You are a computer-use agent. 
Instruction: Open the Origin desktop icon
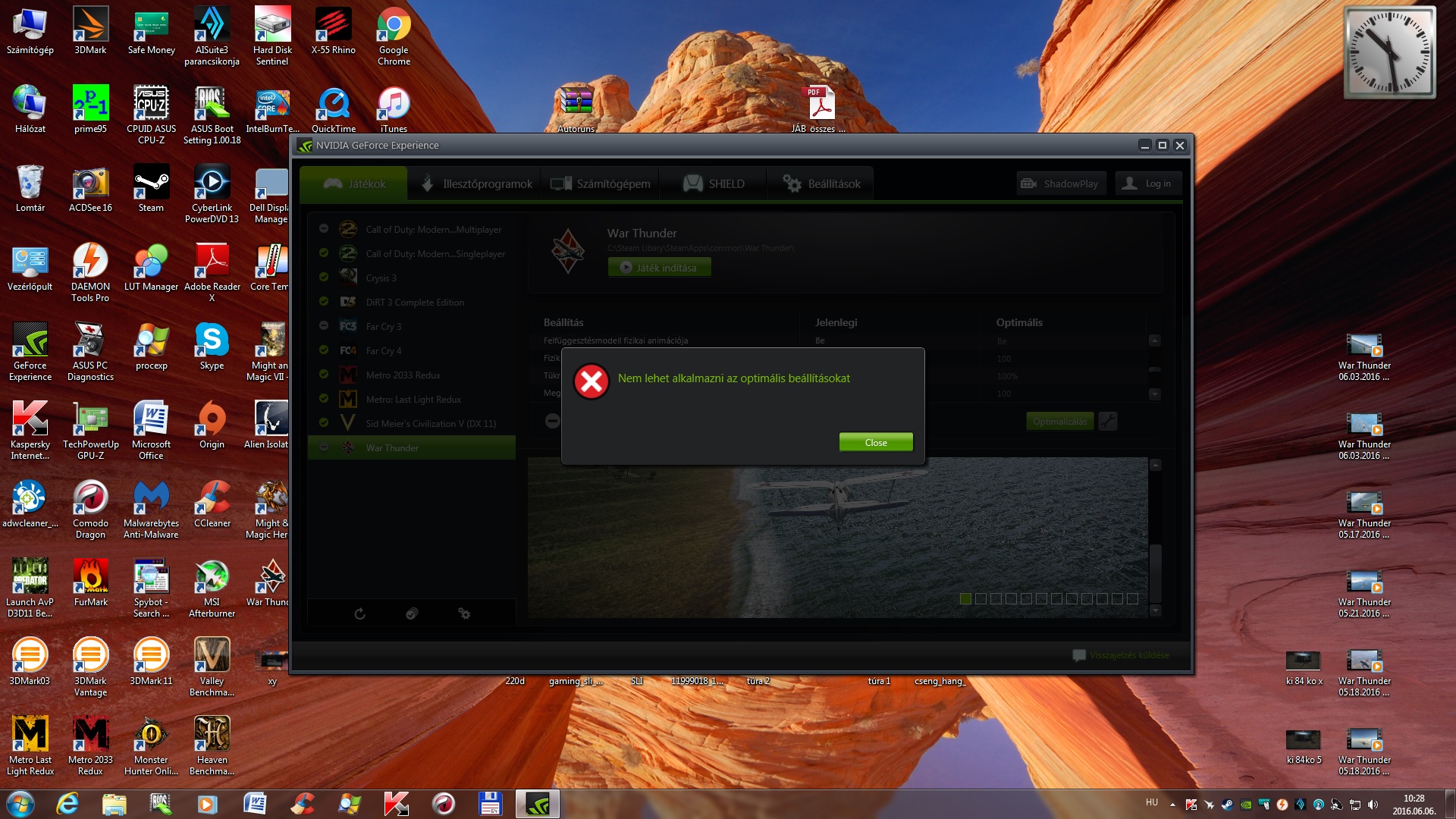click(212, 425)
